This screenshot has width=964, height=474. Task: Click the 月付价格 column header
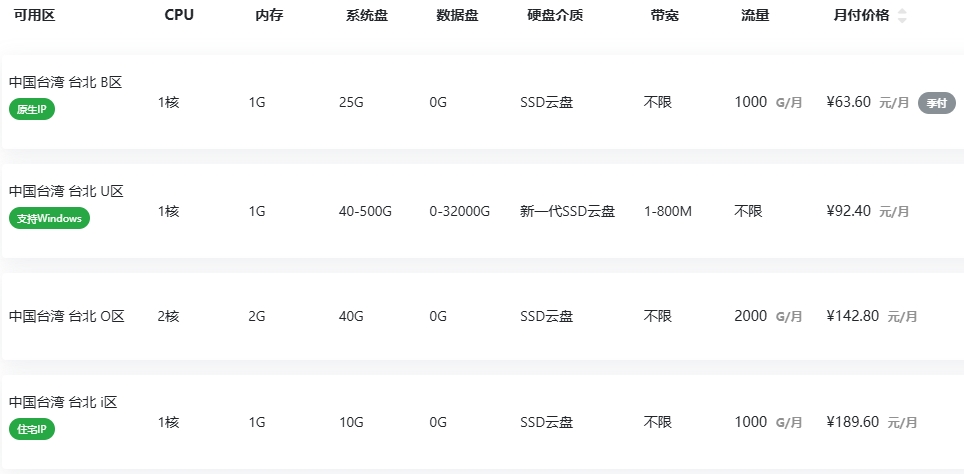[x=861, y=16]
